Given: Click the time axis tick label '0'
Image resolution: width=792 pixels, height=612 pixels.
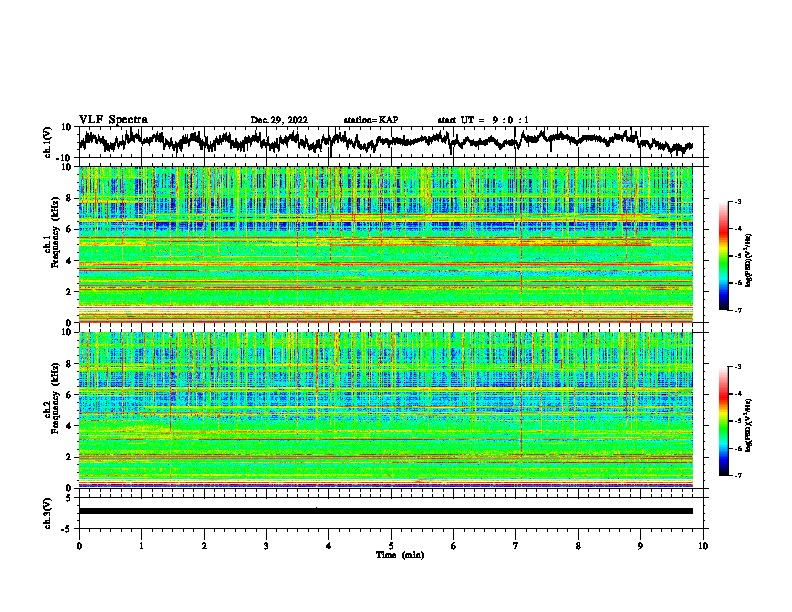Looking at the screenshot, I should tap(79, 546).
